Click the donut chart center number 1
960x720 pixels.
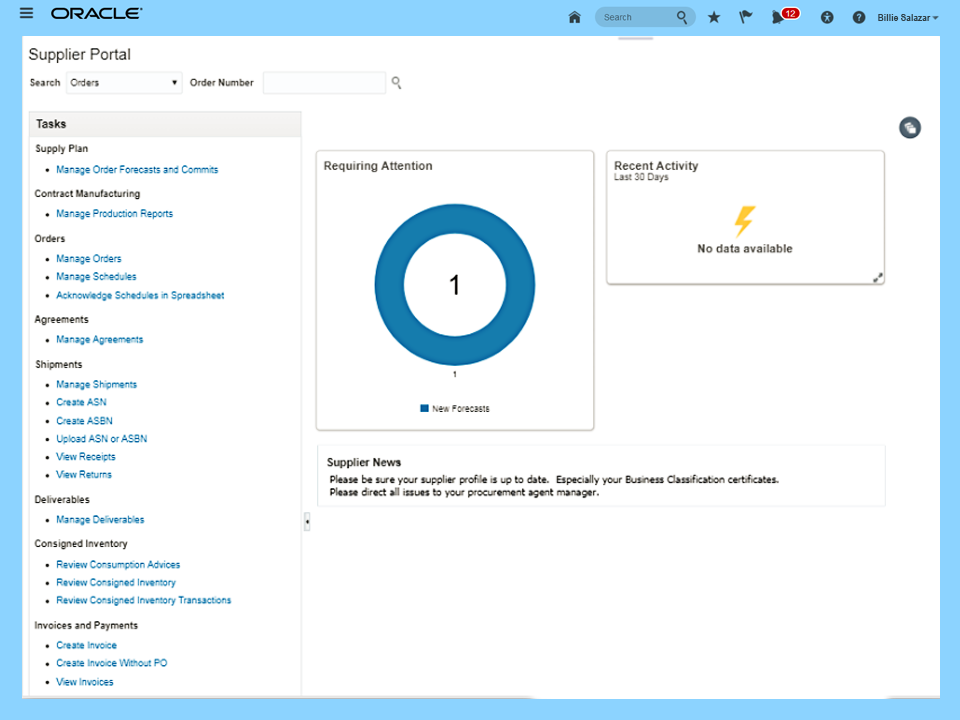point(454,285)
